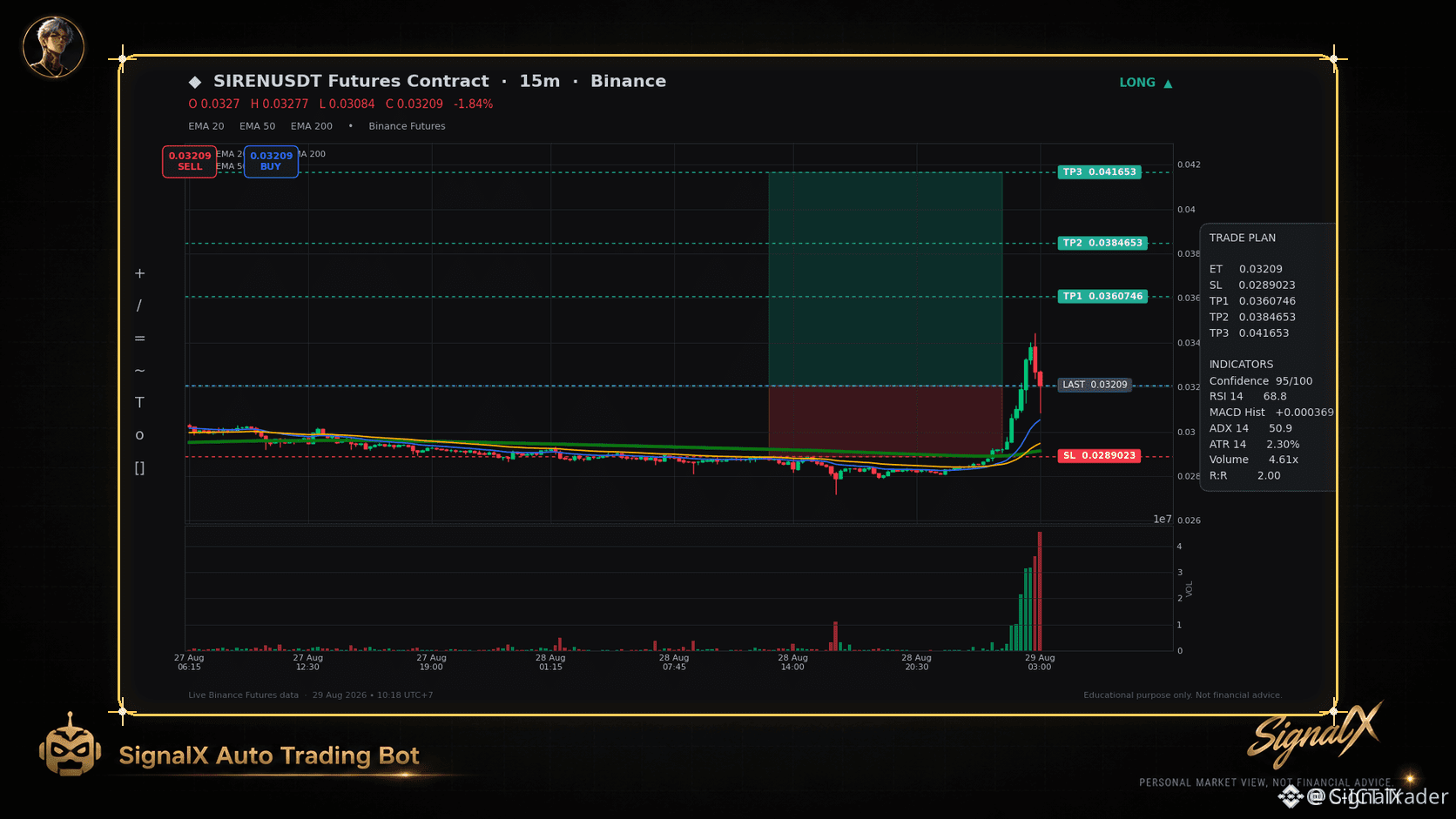
Task: Click the red SELL 0.03209 button
Action: (x=189, y=162)
